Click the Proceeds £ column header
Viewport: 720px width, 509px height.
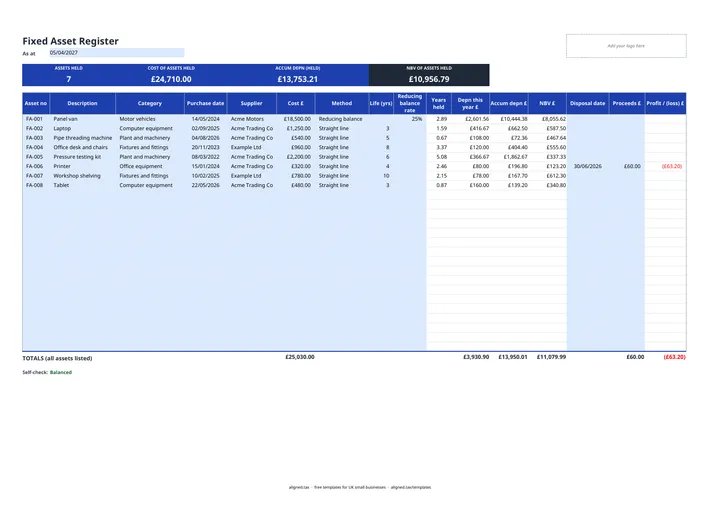pyautogui.click(x=627, y=103)
